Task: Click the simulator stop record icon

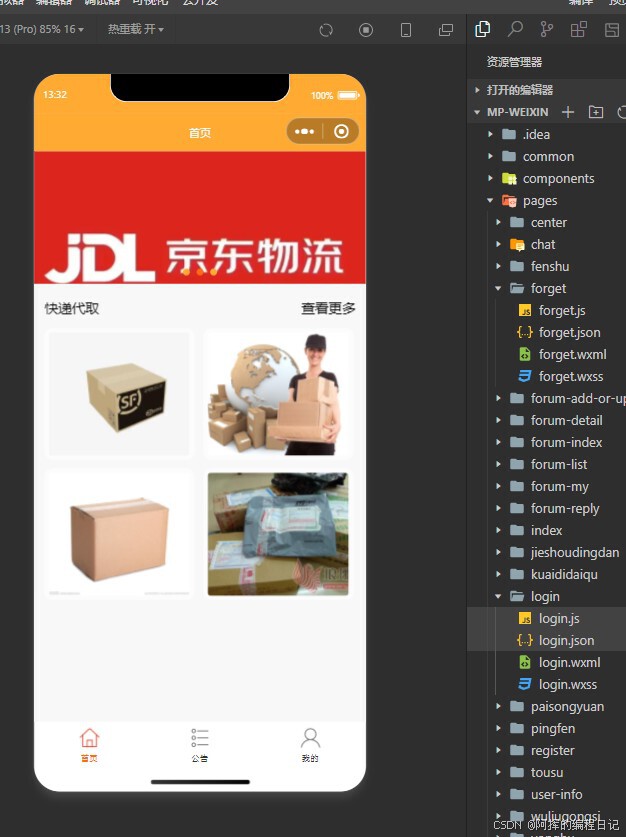Action: coord(366,30)
